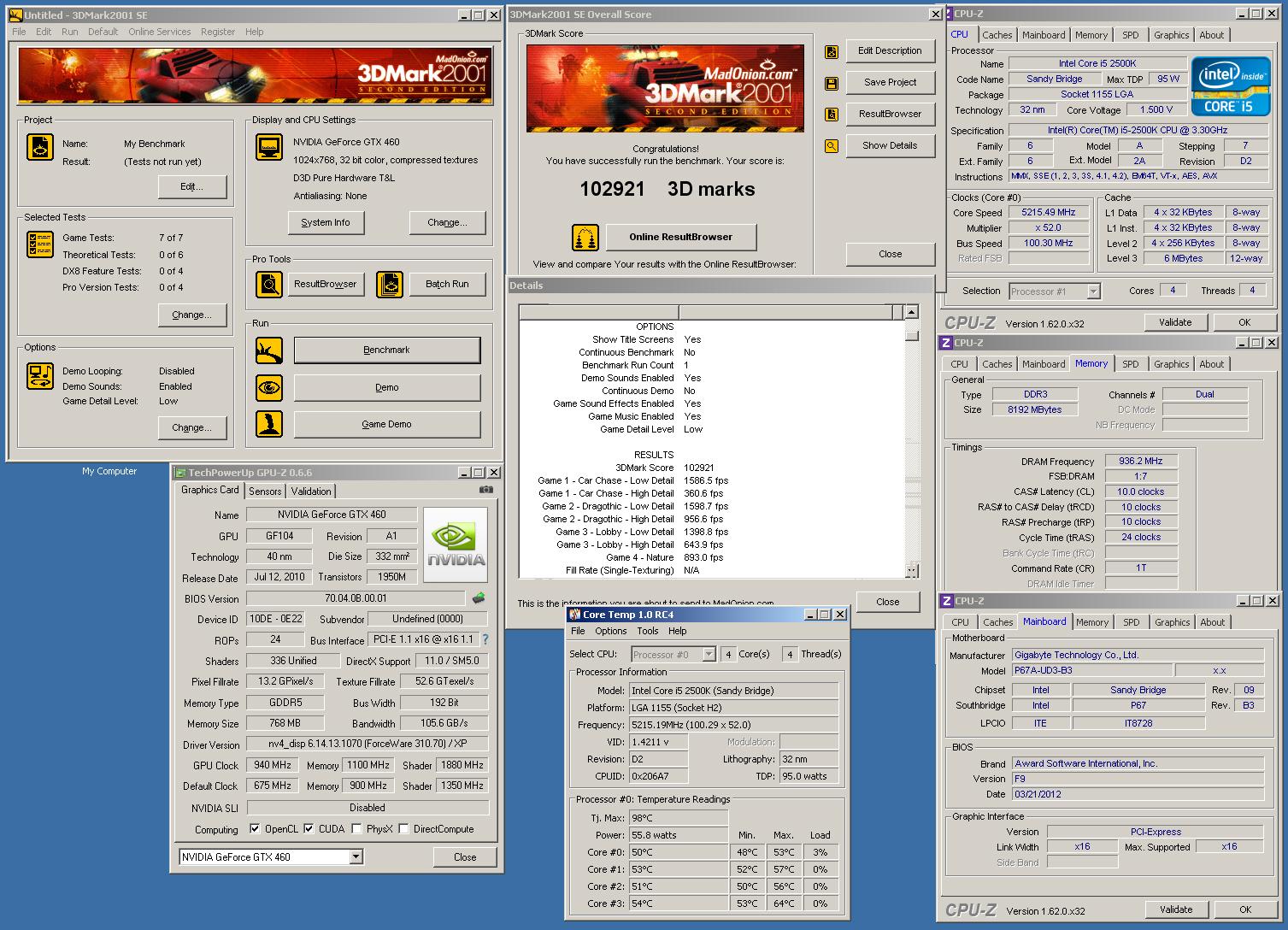The width and height of the screenshot is (1288, 930).
Task: Open Caches tab in top CPU-Z window
Action: pyautogui.click(x=997, y=35)
